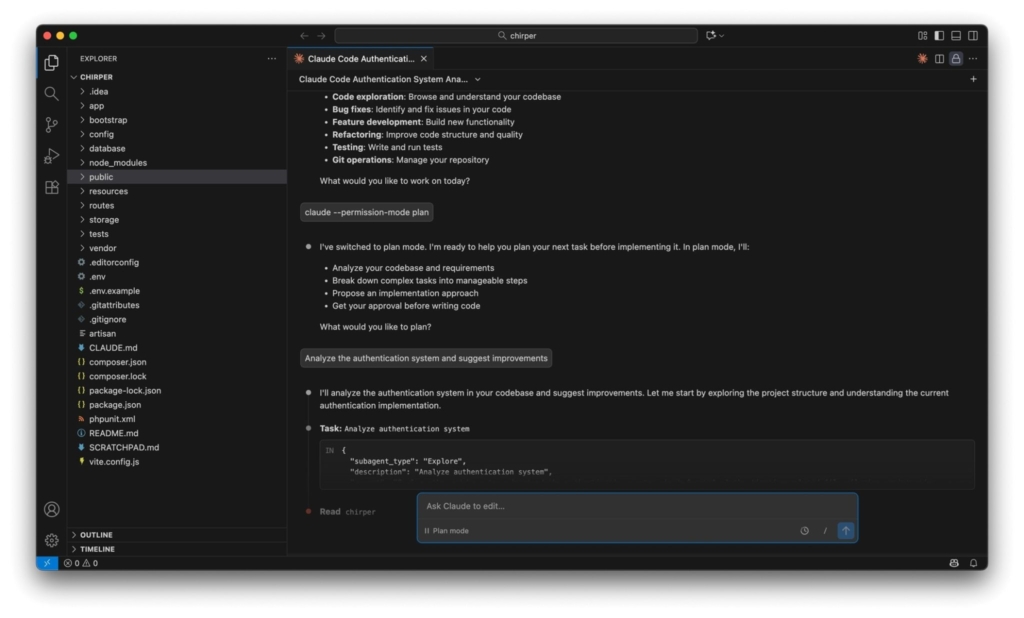Go back with the navigation arrow
1024x618 pixels.
point(304,35)
